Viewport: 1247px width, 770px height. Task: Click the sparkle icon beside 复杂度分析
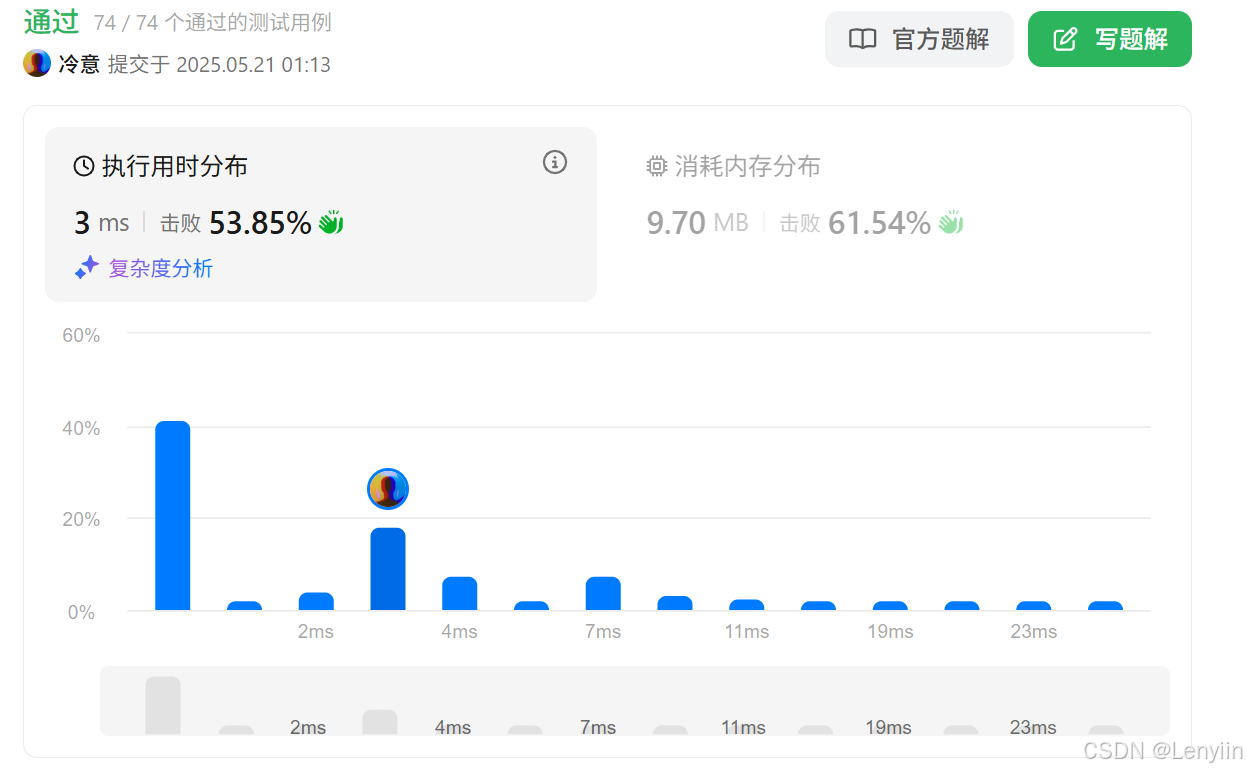click(x=87, y=268)
